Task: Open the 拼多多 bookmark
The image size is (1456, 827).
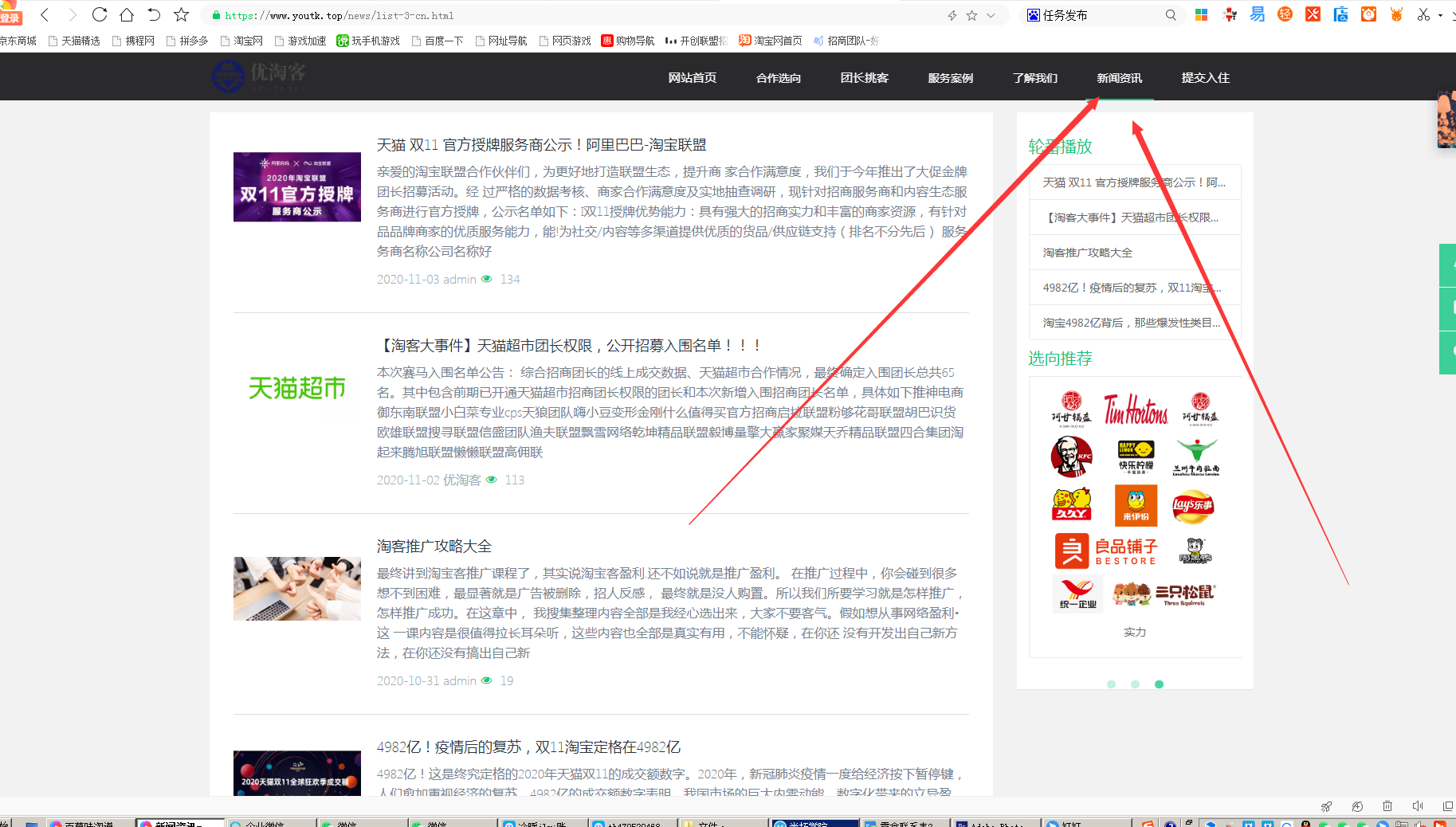Action: (187, 41)
